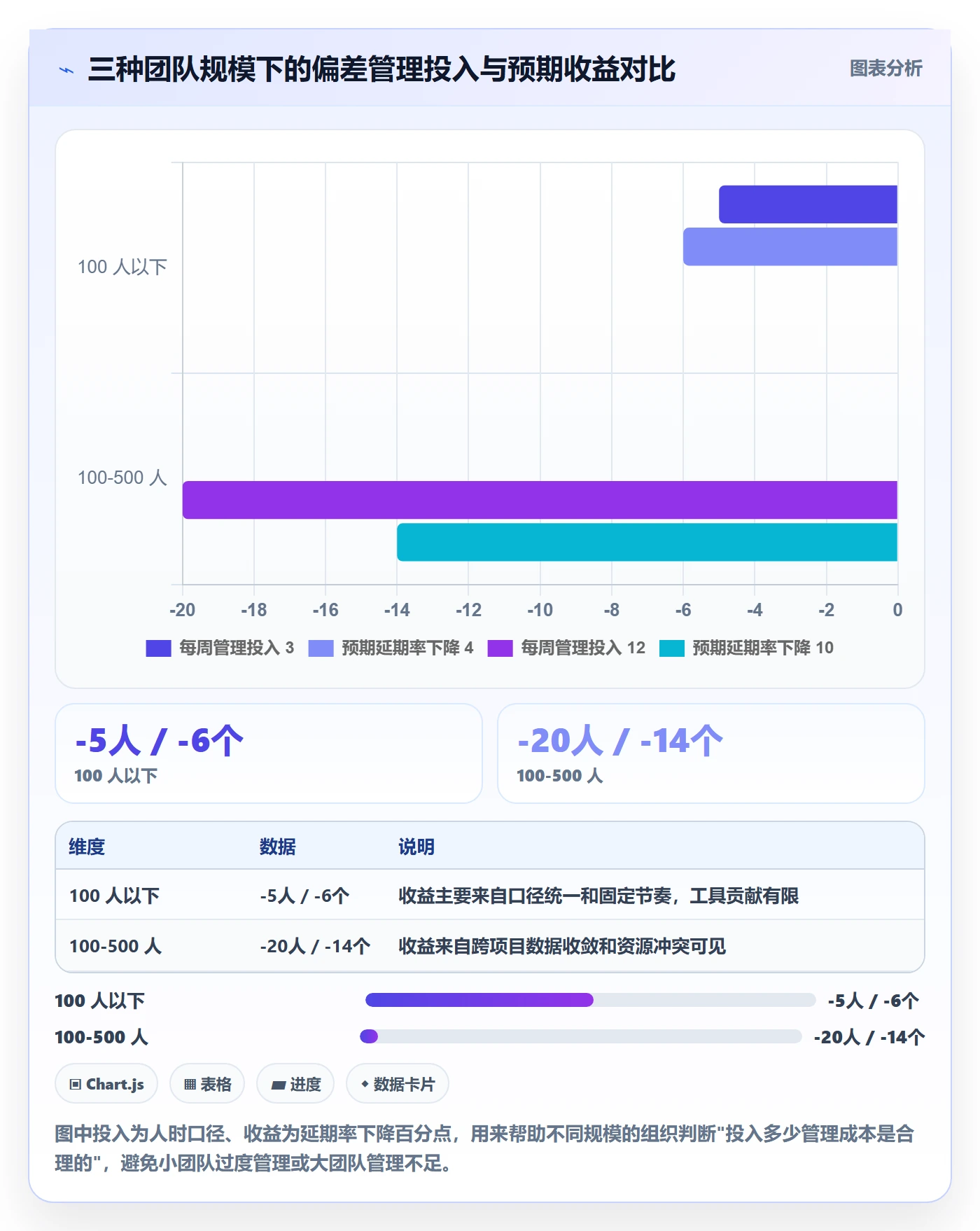Click the purple bar for 100-500 人
Viewport: 980px width, 1231px height.
pos(540,500)
